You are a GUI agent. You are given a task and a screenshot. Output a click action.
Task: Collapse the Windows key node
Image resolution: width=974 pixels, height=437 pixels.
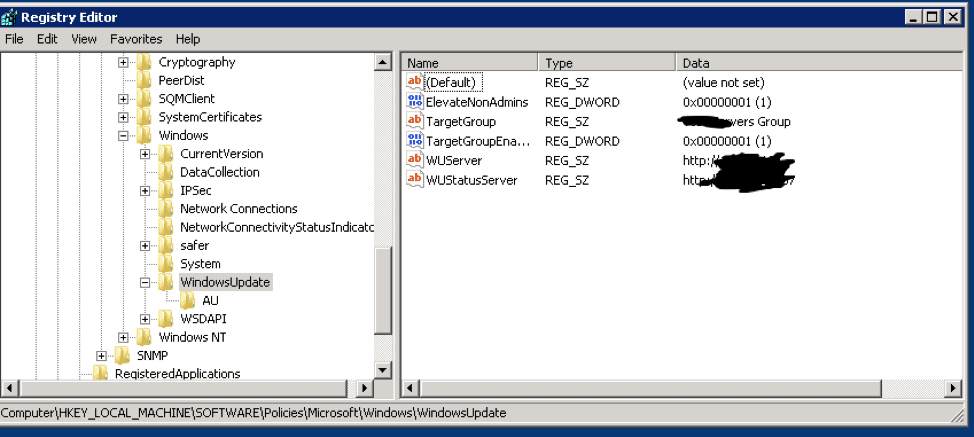[x=124, y=135]
